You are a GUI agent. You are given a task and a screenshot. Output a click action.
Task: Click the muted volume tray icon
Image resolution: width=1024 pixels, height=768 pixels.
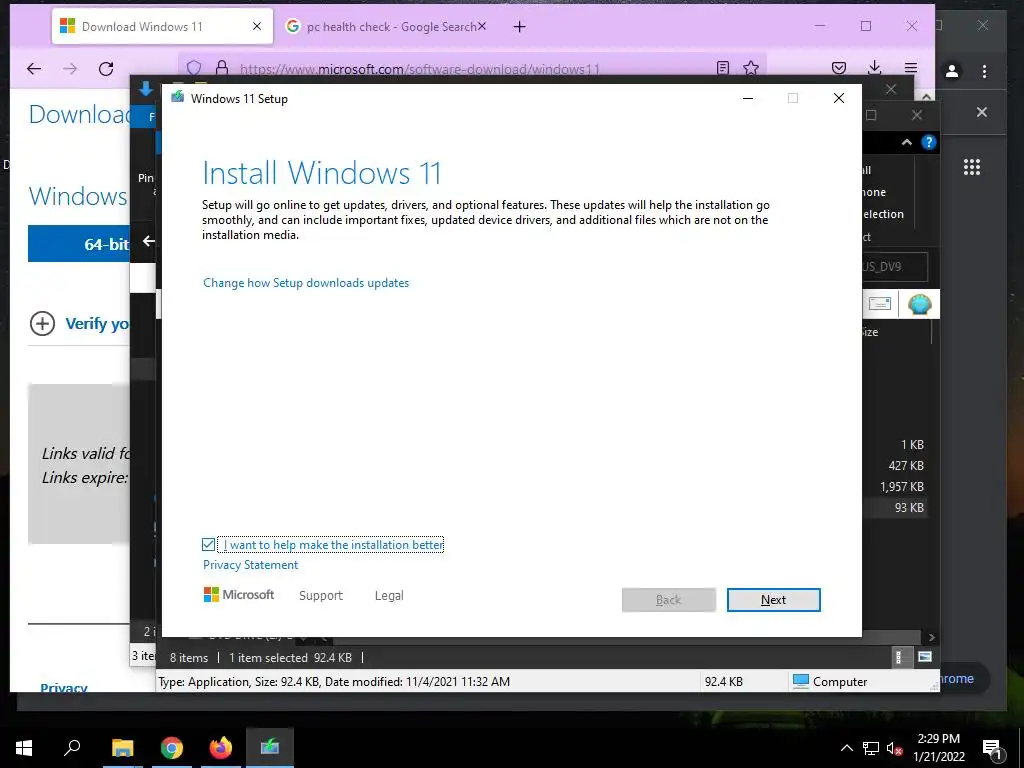[x=895, y=748]
